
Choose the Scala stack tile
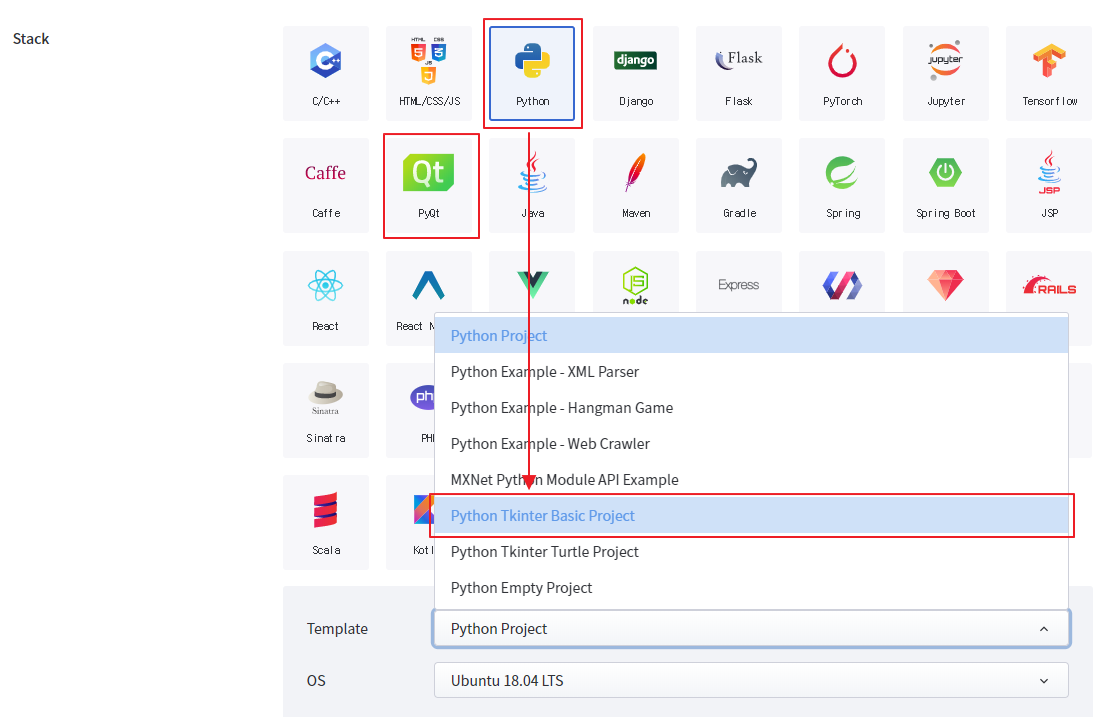point(326,522)
